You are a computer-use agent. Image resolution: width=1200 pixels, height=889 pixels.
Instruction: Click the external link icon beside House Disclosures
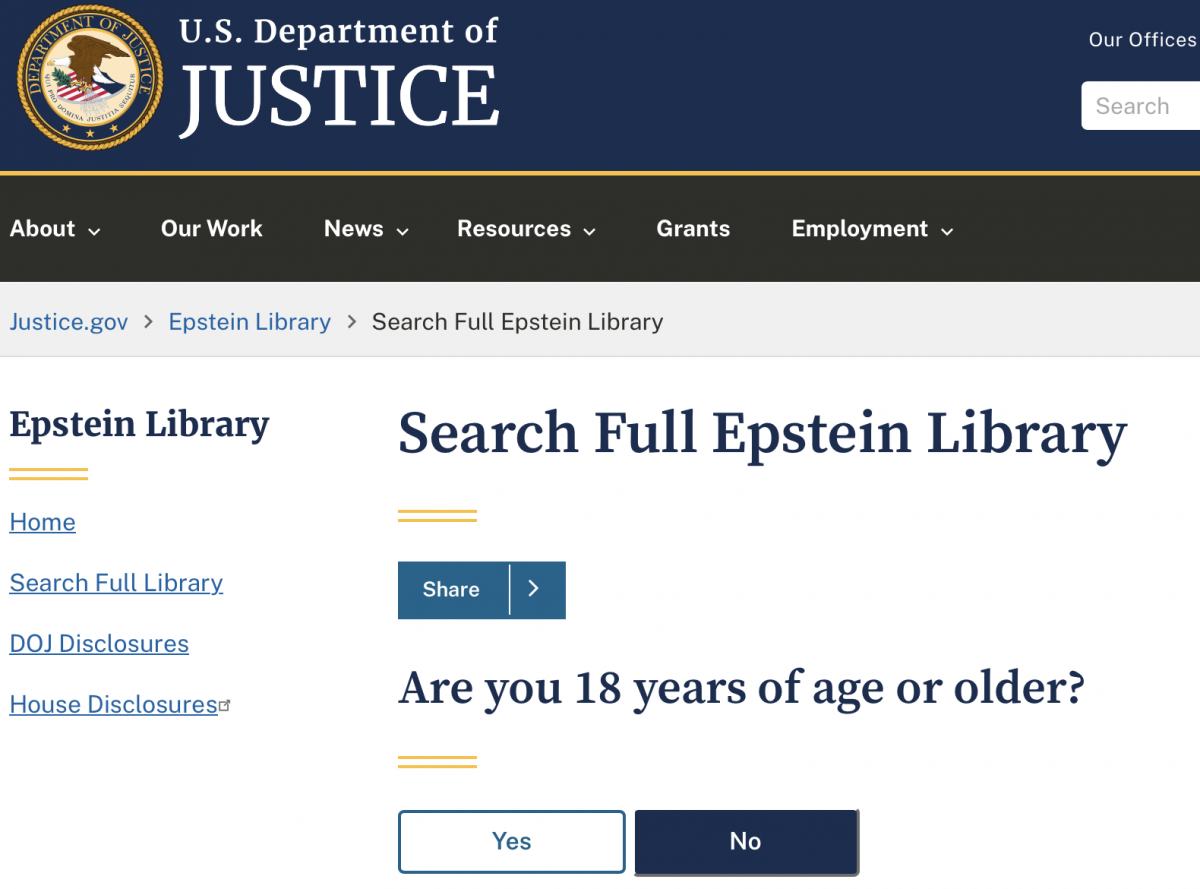[225, 705]
